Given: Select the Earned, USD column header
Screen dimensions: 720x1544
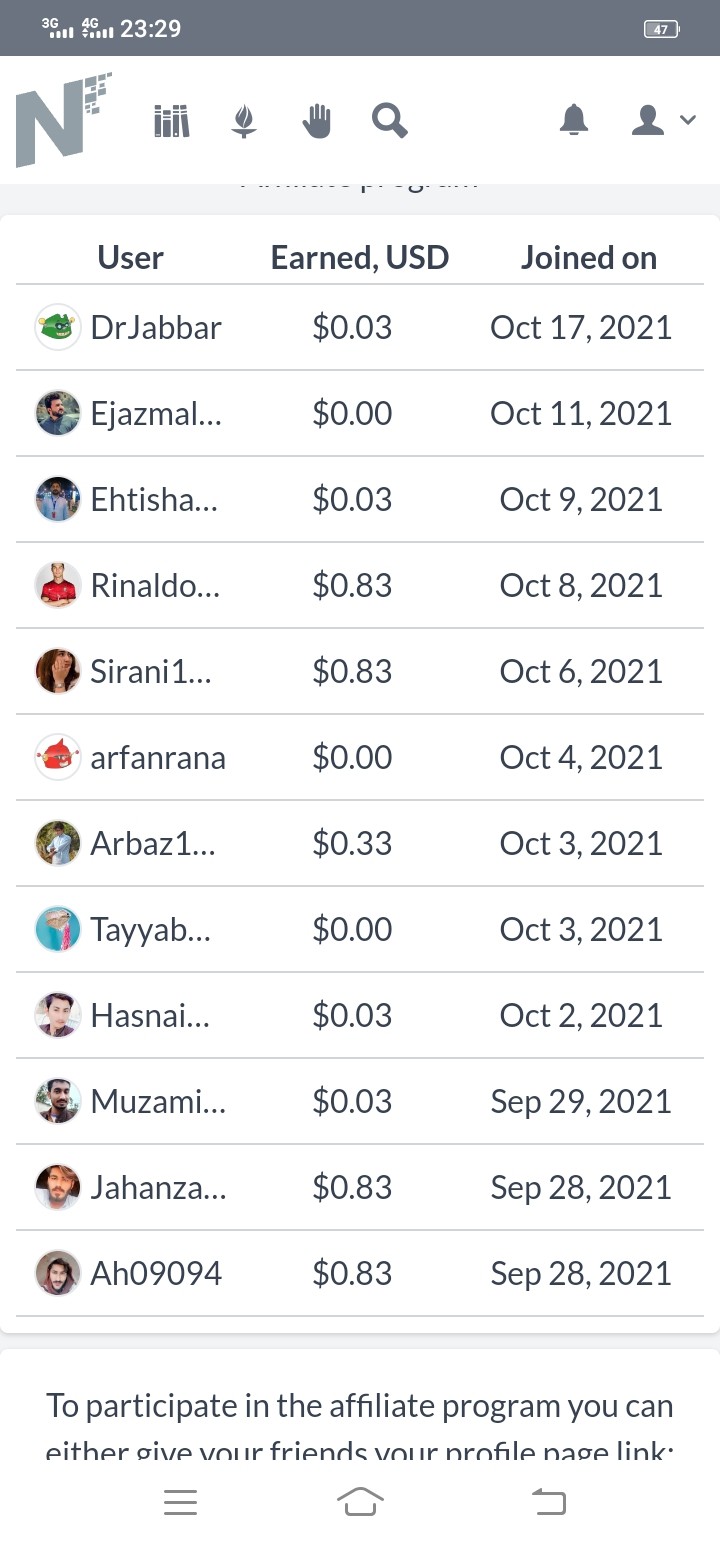Looking at the screenshot, I should point(360,258).
